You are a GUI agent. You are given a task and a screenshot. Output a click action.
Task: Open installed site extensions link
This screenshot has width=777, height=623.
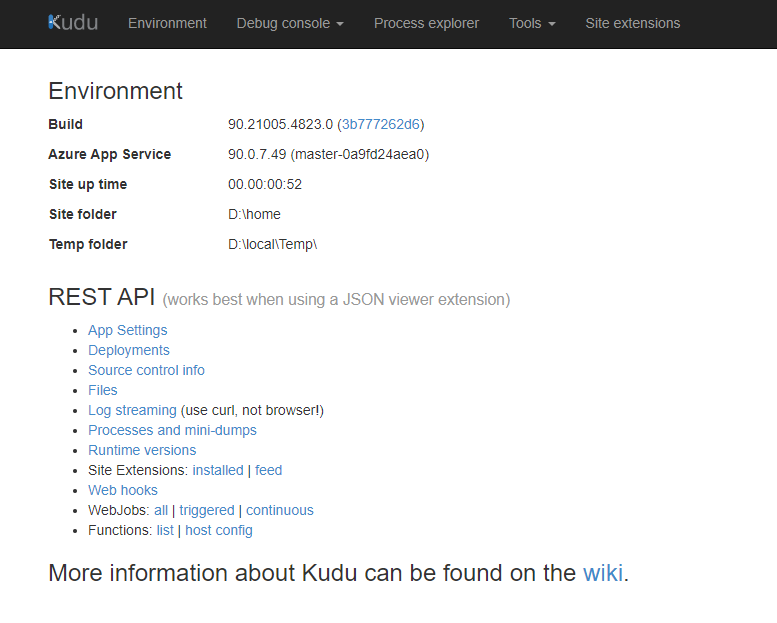(218, 470)
